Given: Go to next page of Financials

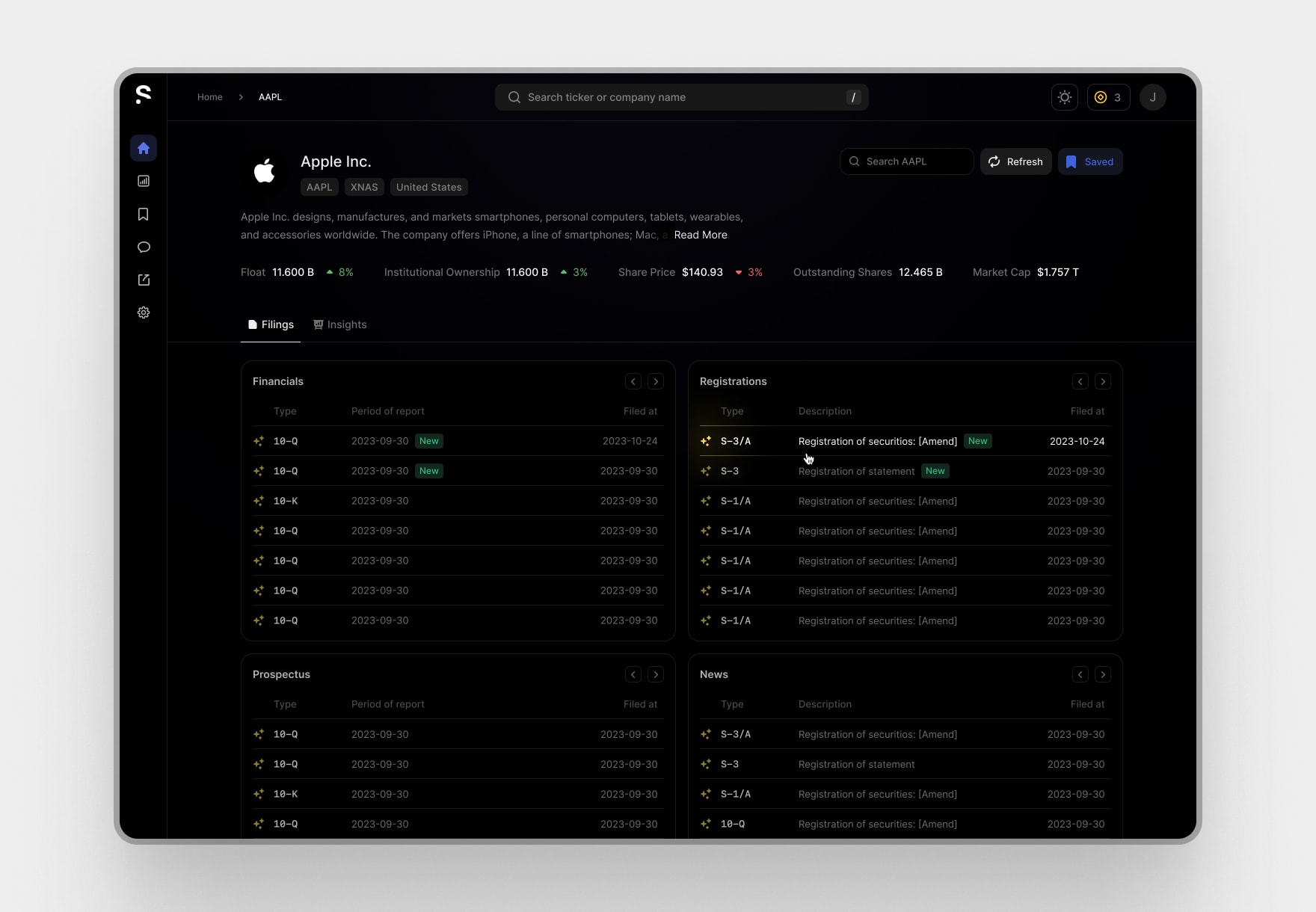Looking at the screenshot, I should point(656,381).
